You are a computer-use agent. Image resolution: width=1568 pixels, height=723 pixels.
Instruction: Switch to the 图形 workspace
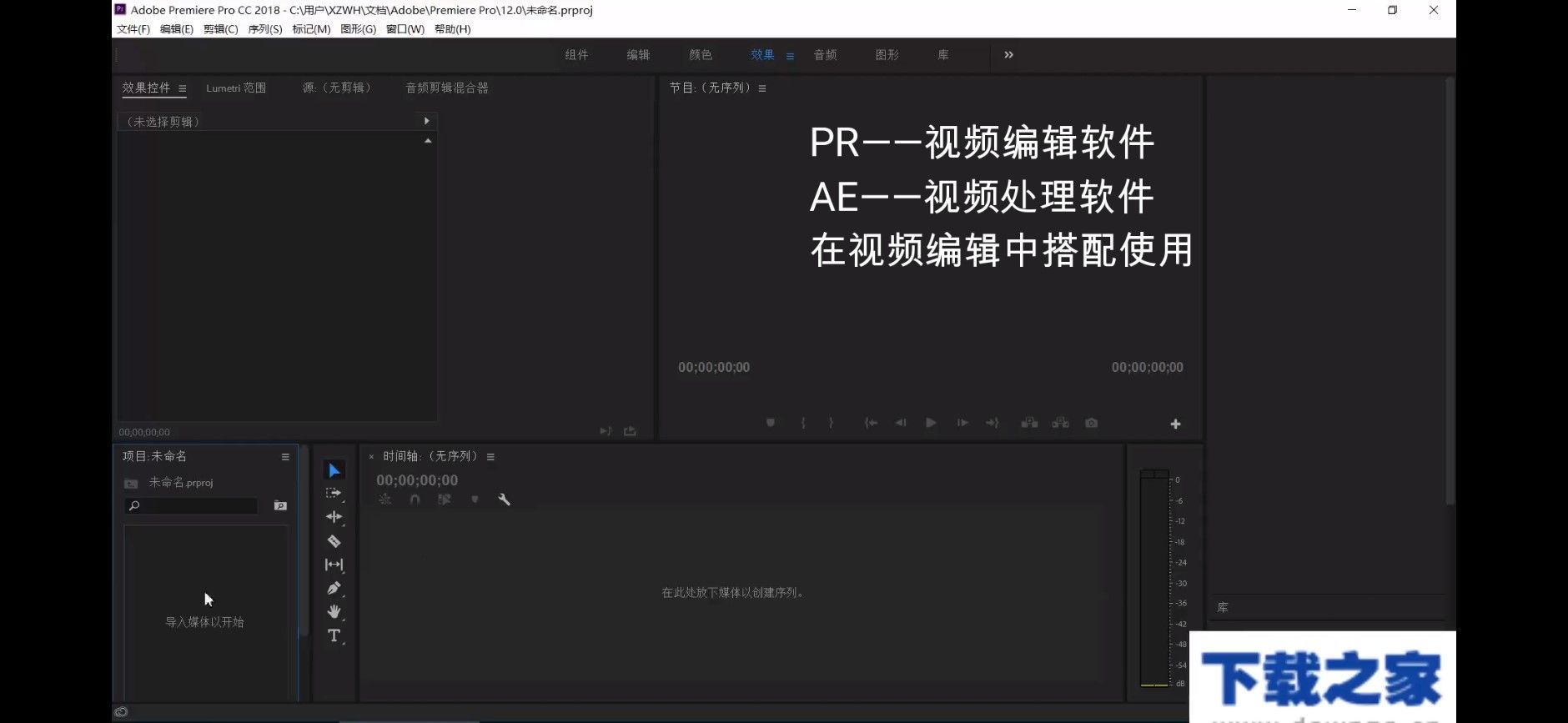point(887,55)
